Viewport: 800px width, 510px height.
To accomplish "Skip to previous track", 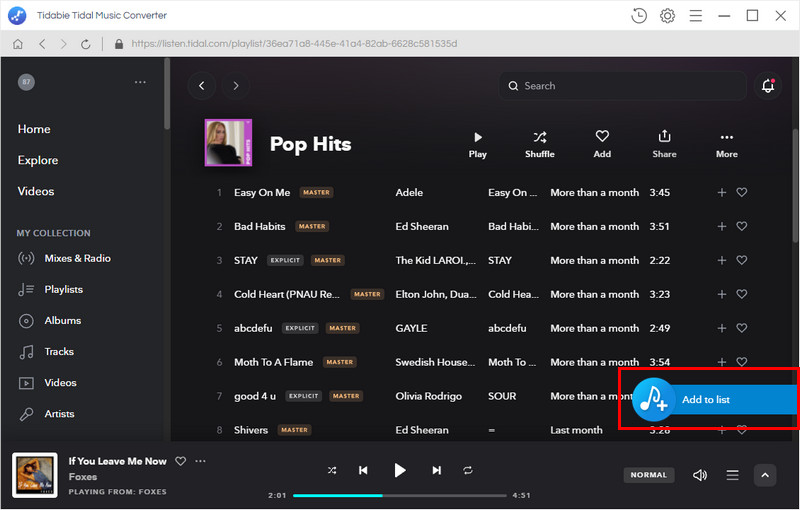I will click(x=363, y=470).
